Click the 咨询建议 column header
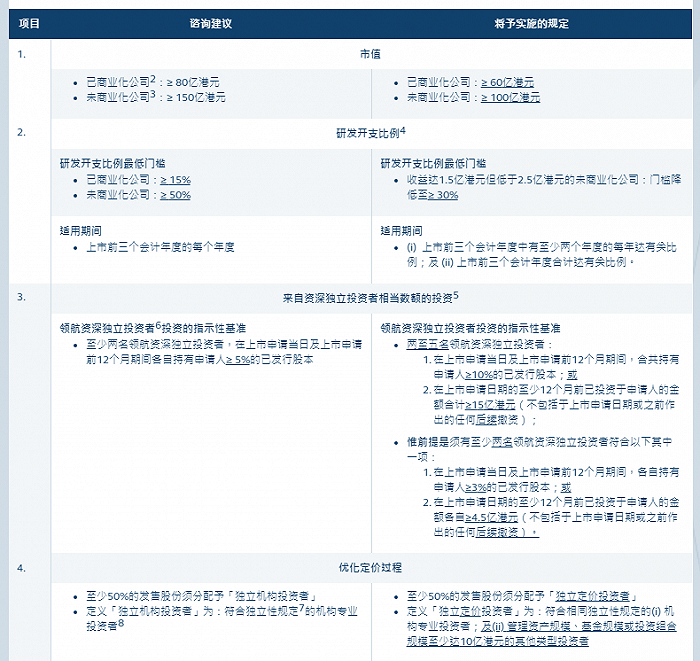 pos(211,24)
